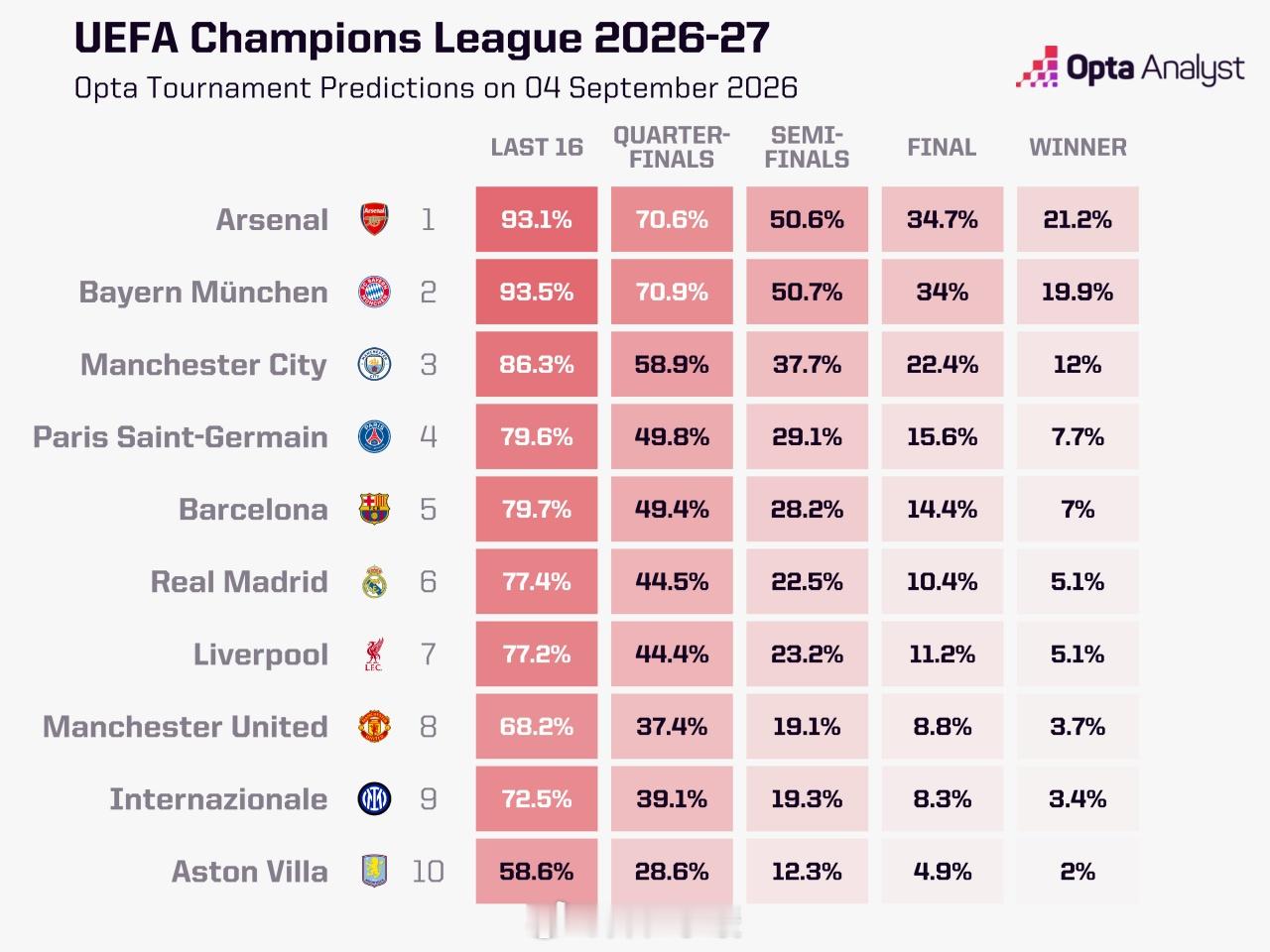
Task: Click the LAST 16 column header
Action: pos(537,147)
